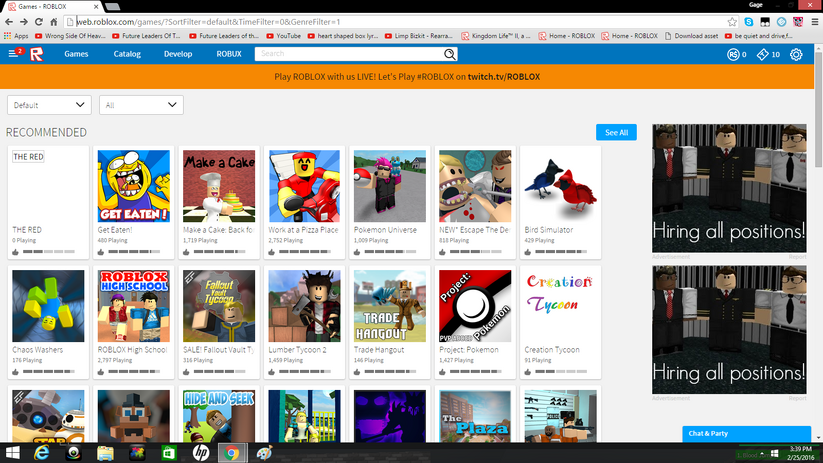Image resolution: width=823 pixels, height=463 pixels.
Task: Open the Windows Store taskbar icon
Action: (168, 453)
